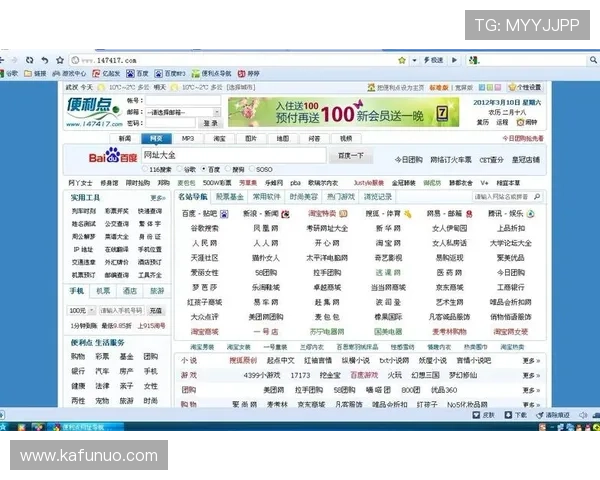Click the 登录 login button
600x480 pixels.
pos(210,123)
